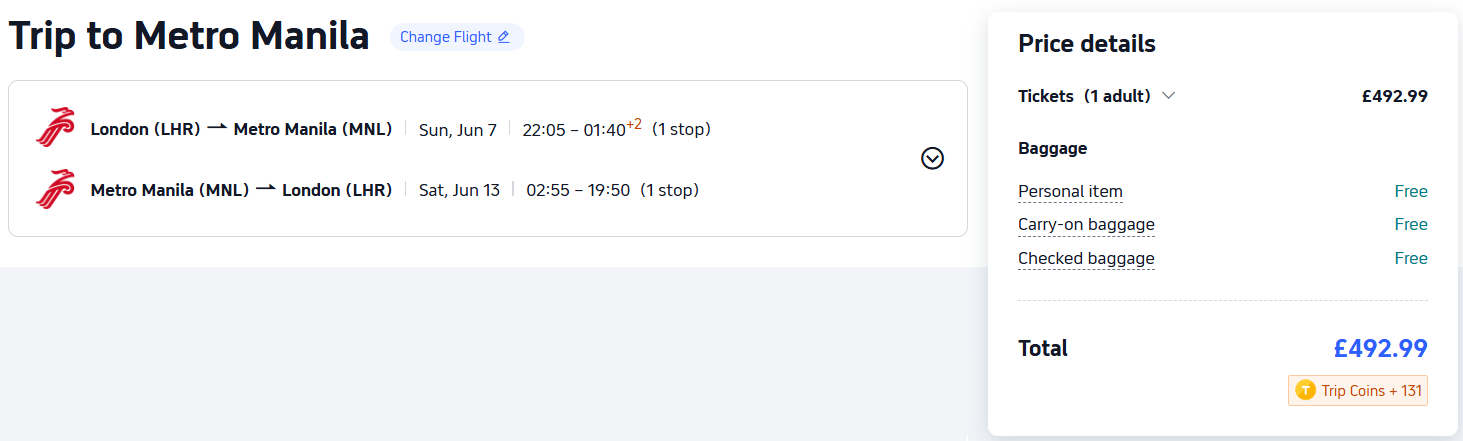Open the Change Flight button

pos(457,37)
